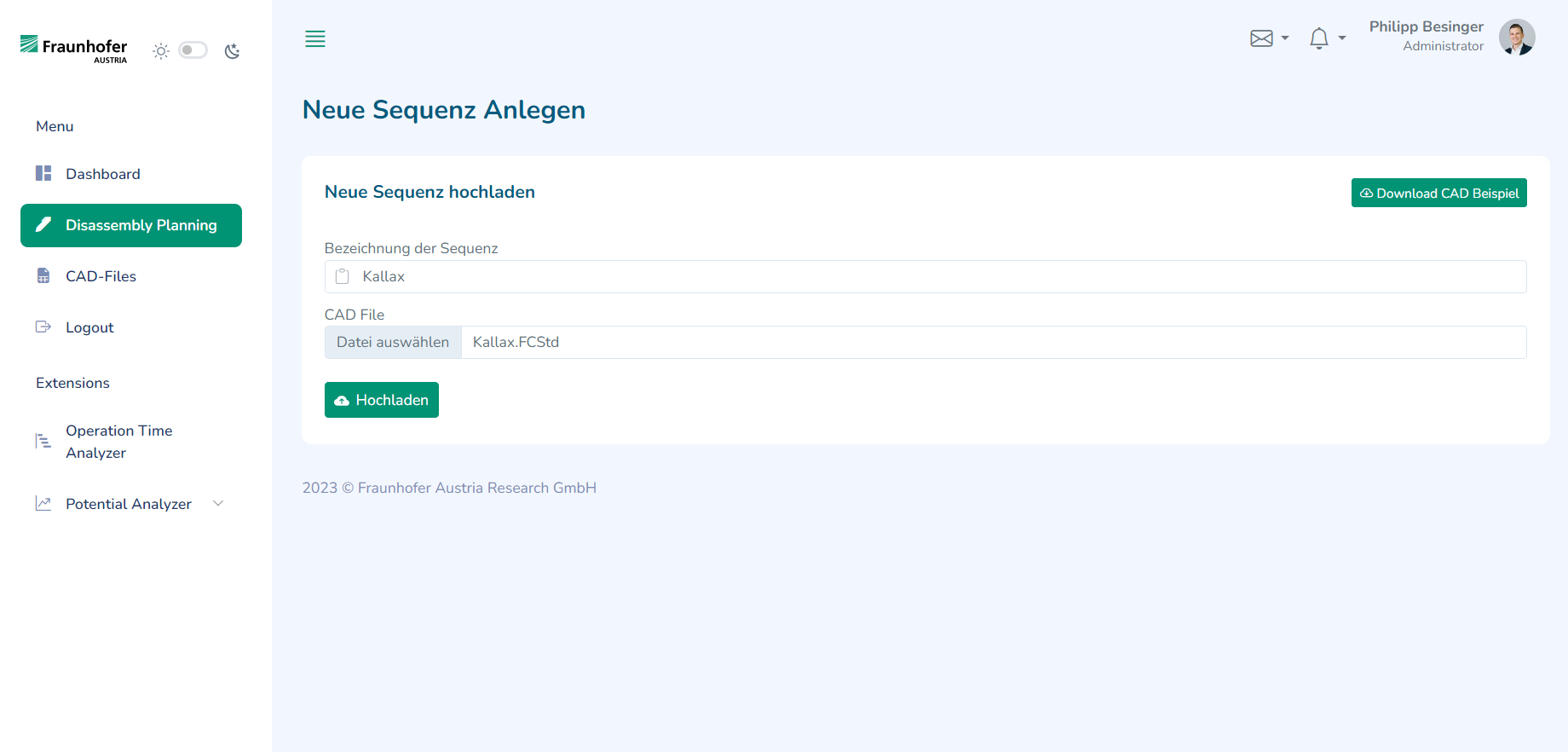1568x752 pixels.
Task: Expand Potential Analyzer chevron
Action: [218, 503]
